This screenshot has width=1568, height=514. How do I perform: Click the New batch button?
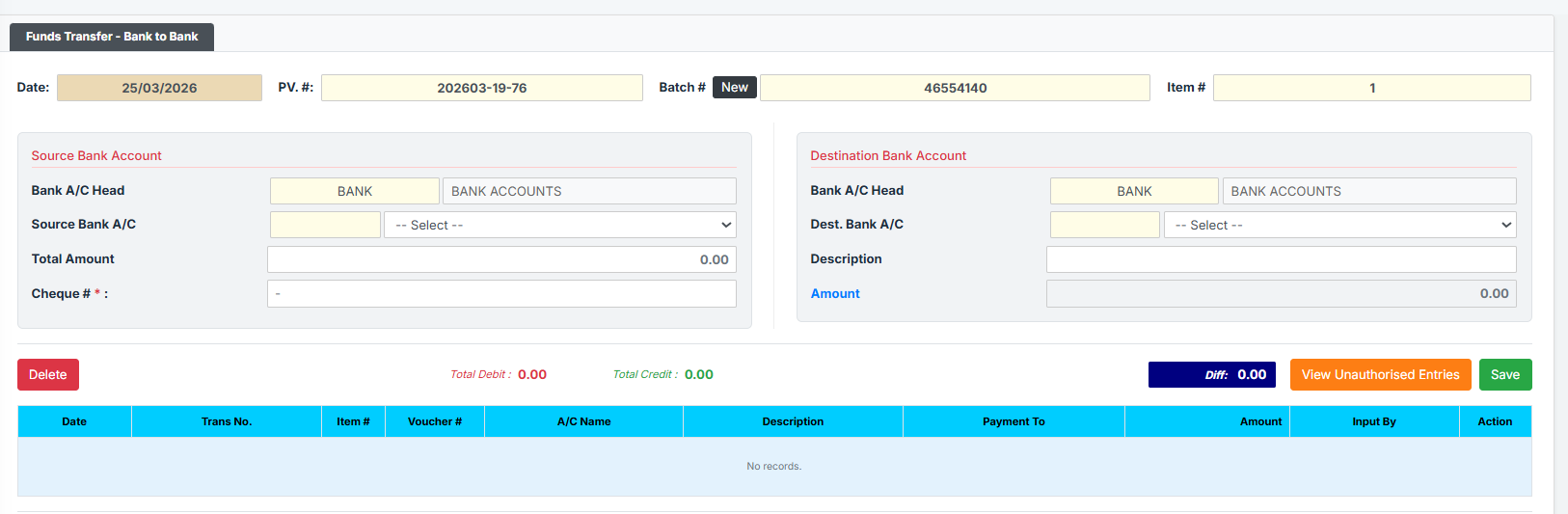(734, 88)
